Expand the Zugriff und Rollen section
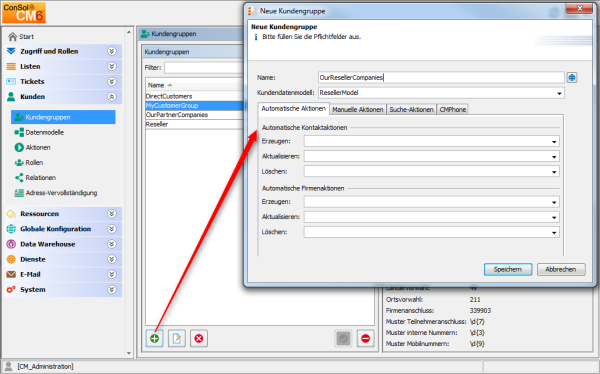Screen dimensions: 600x374 112,51
